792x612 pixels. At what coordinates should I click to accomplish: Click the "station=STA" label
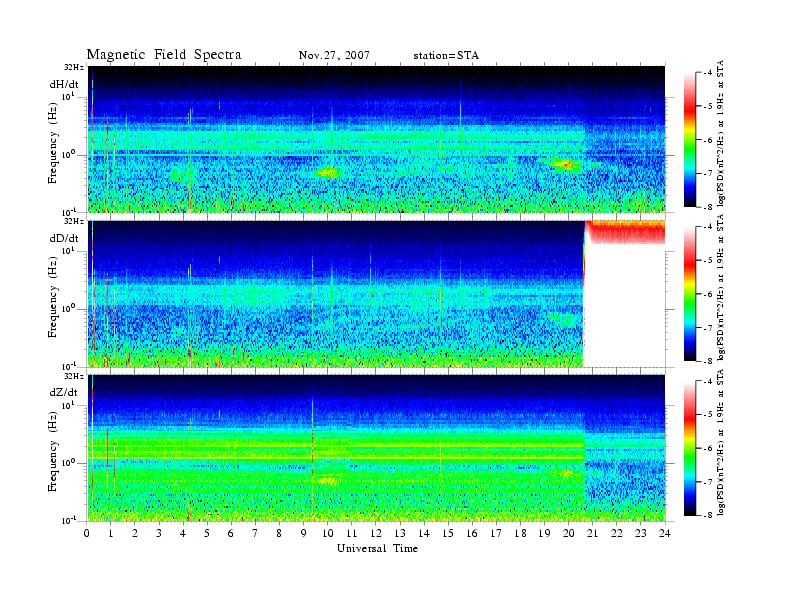pos(446,55)
